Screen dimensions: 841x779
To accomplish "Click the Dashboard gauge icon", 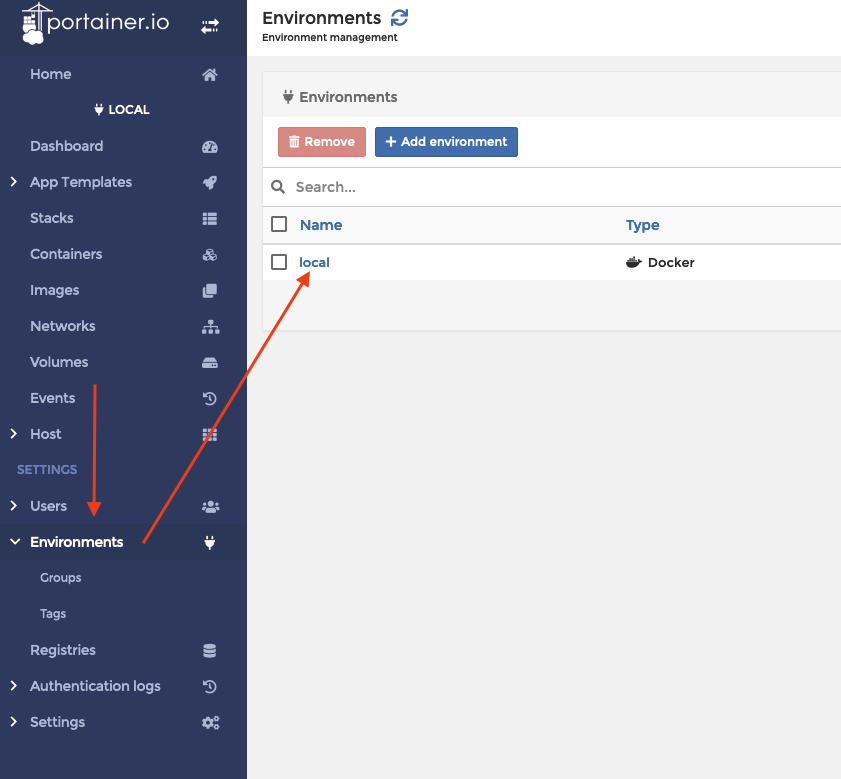I will (210, 147).
